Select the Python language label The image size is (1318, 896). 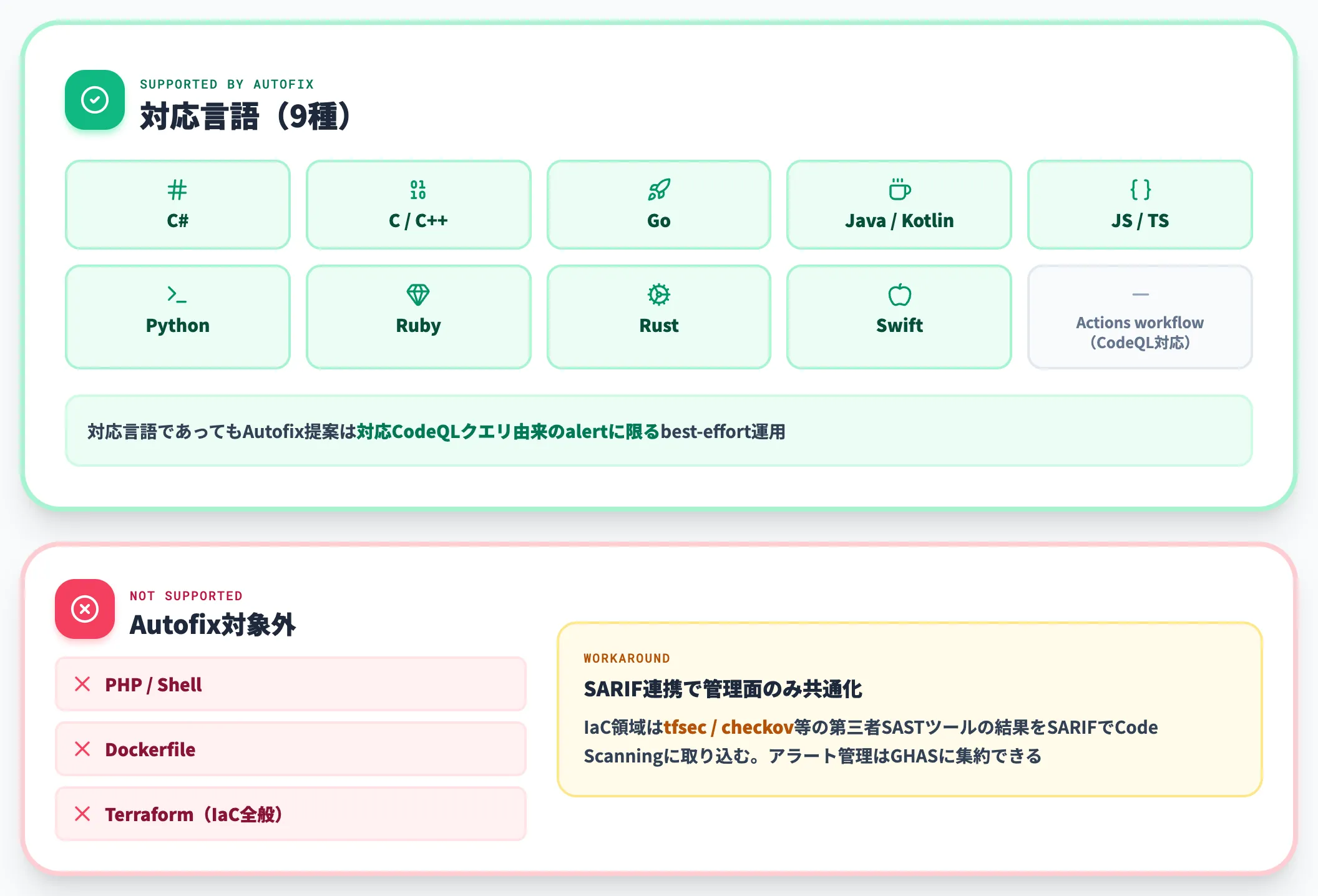point(177,326)
